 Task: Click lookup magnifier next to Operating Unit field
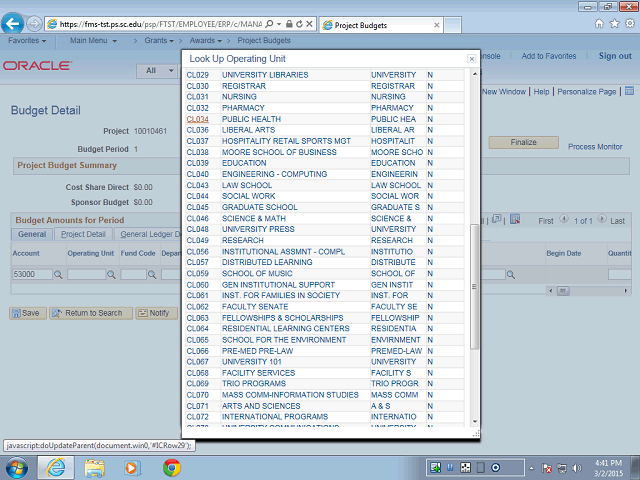pos(111,275)
